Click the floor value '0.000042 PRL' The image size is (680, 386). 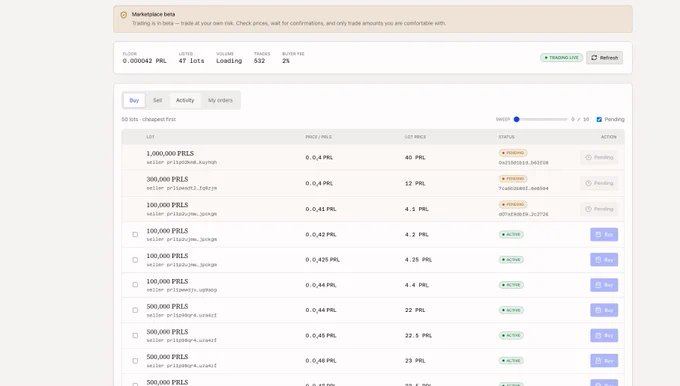point(144,61)
